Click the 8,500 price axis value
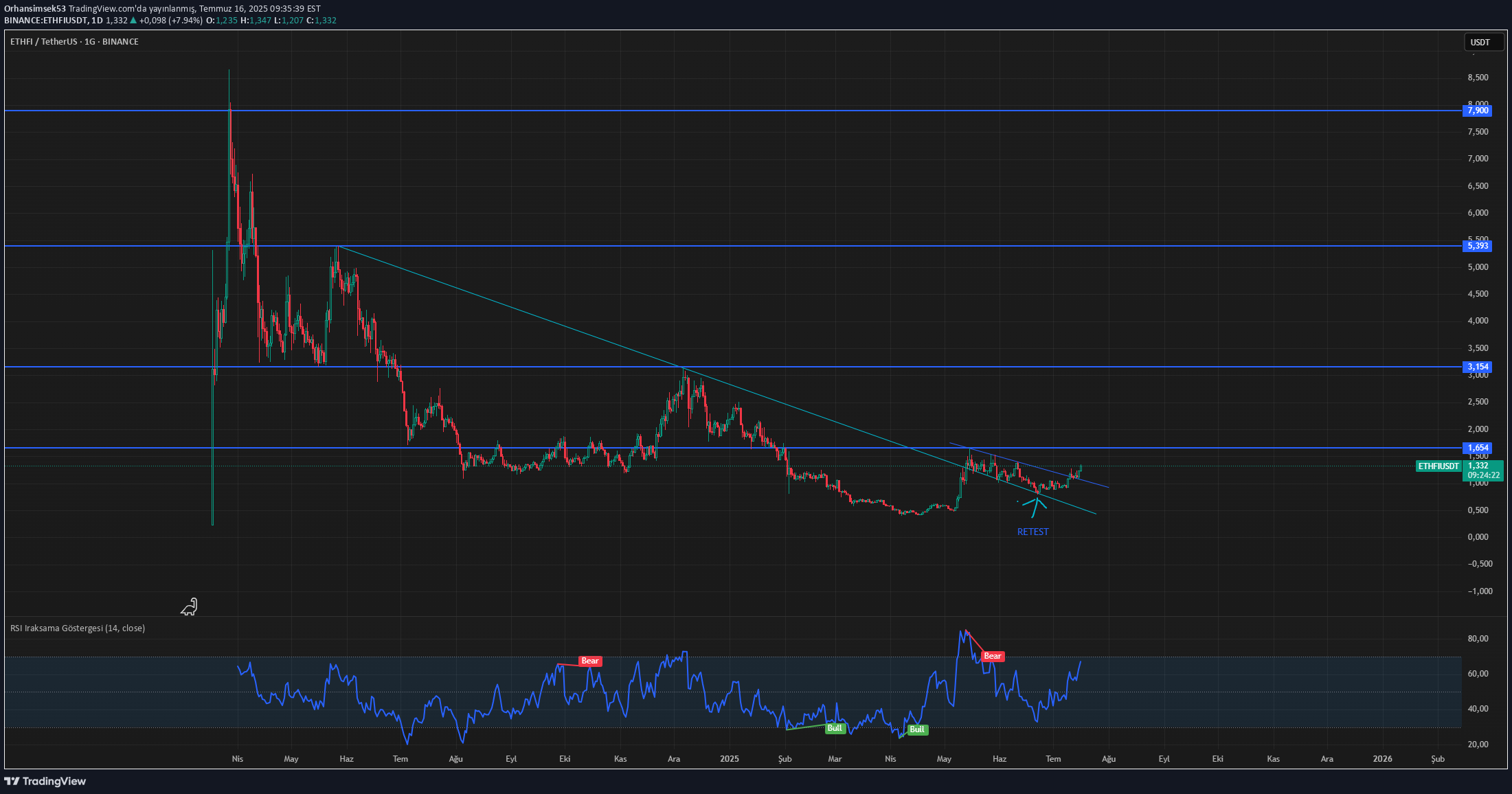1512x794 pixels. pyautogui.click(x=1478, y=78)
